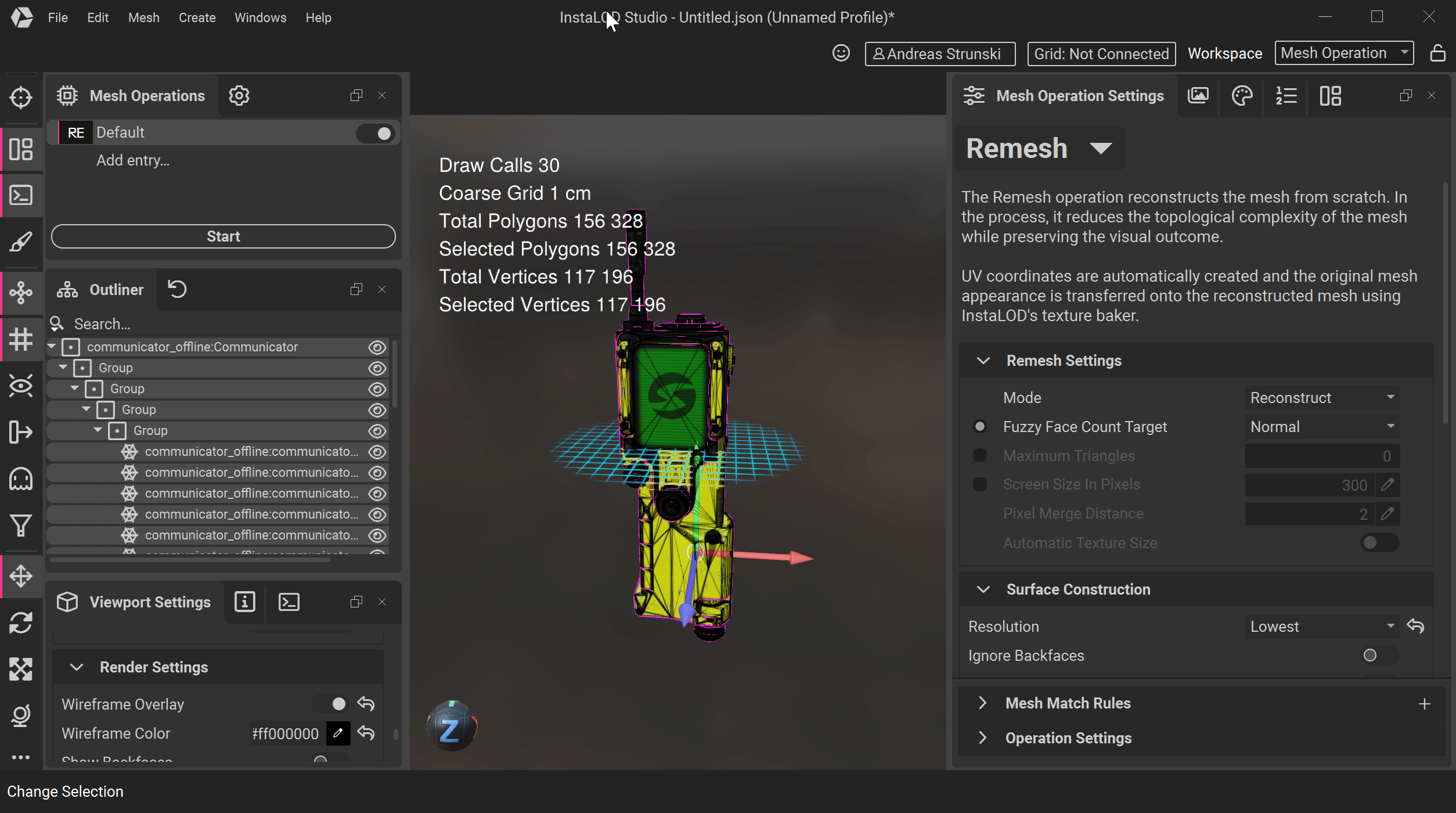
Task: Disable the Wireframe Overlay toggle
Action: [x=331, y=704]
